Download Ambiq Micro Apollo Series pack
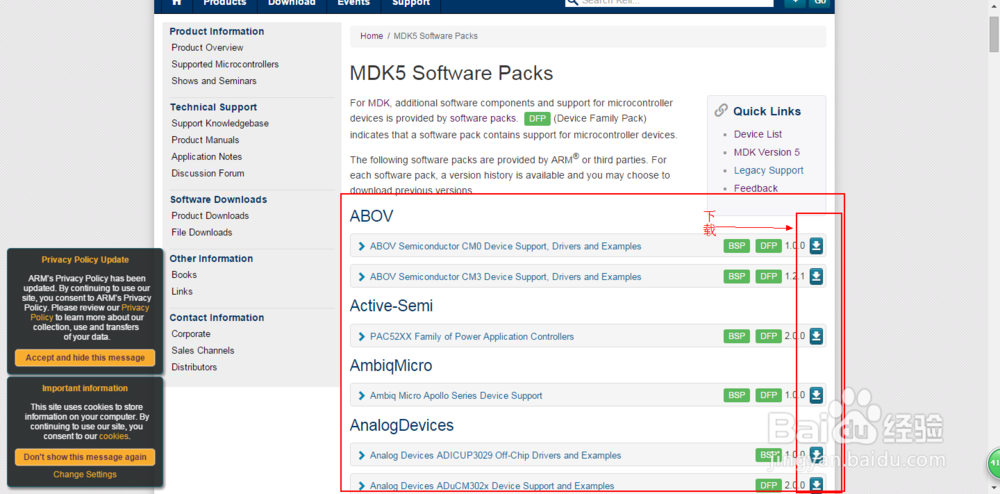 click(816, 395)
